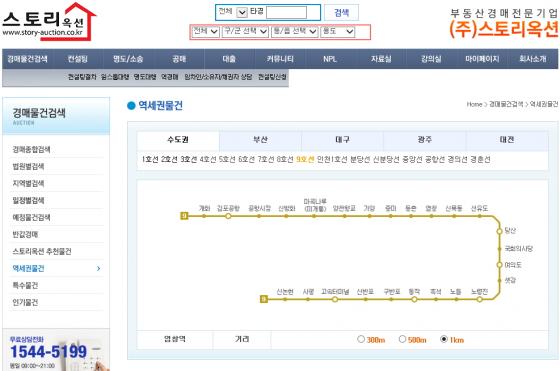Image resolution: width=560 pixels, height=371 pixels.
Task: Select the 300m distance radio button
Action: (361, 339)
